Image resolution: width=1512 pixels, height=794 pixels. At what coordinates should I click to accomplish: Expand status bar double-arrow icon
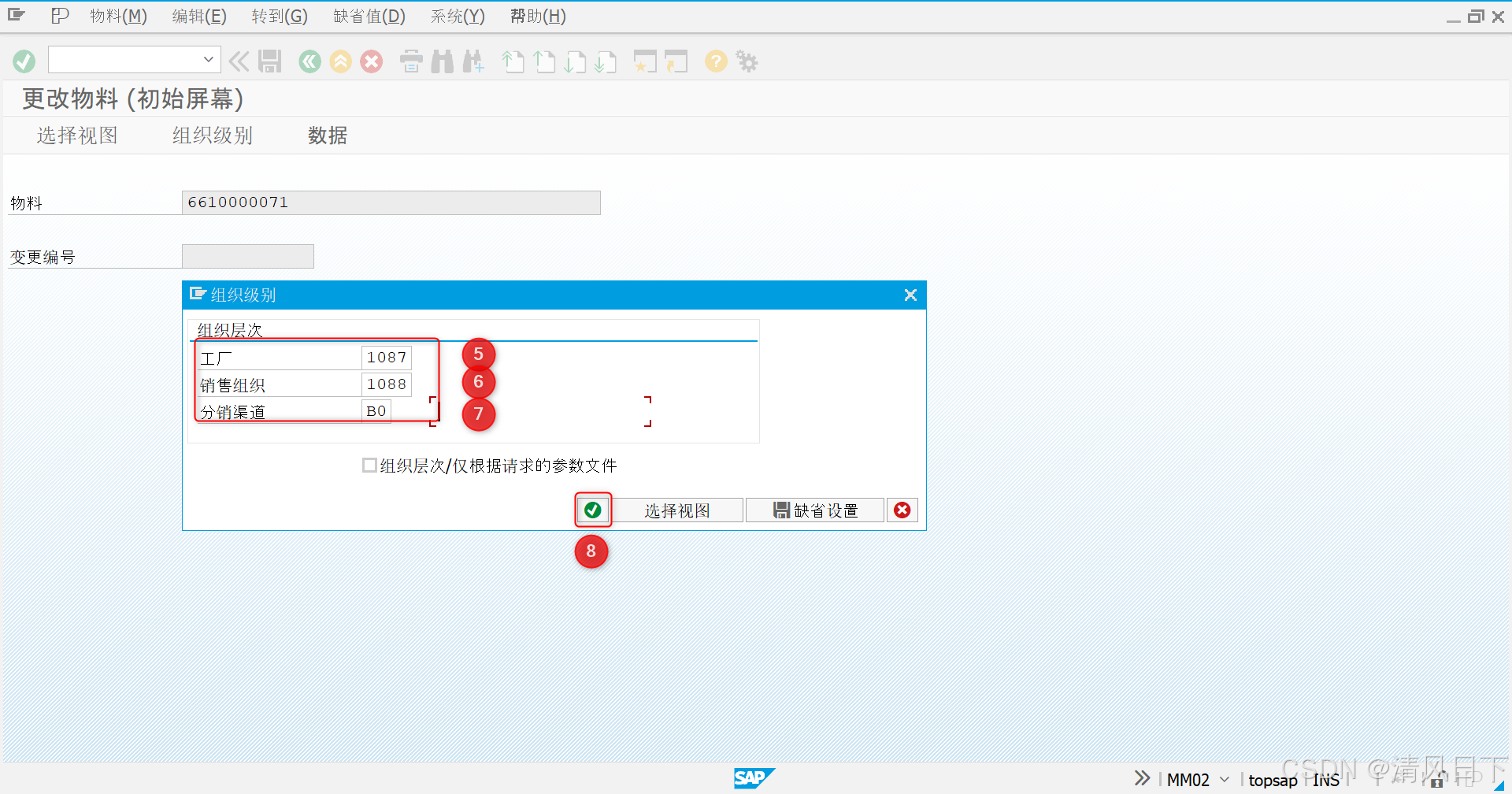tap(1142, 778)
